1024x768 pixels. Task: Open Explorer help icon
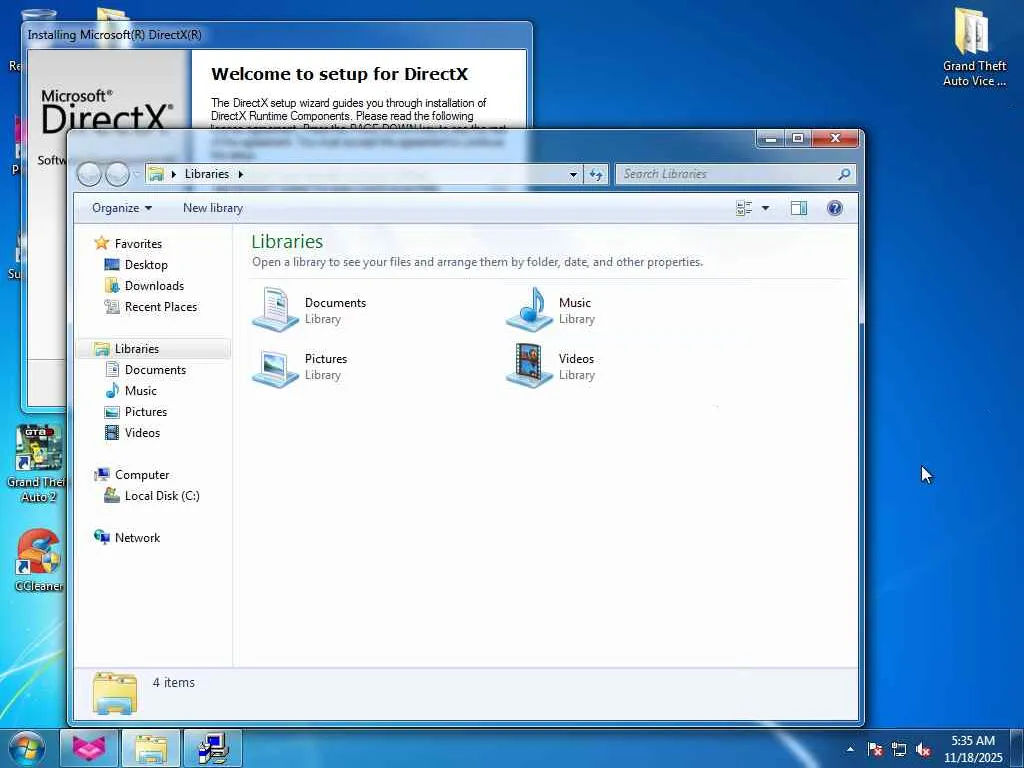pyautogui.click(x=835, y=208)
